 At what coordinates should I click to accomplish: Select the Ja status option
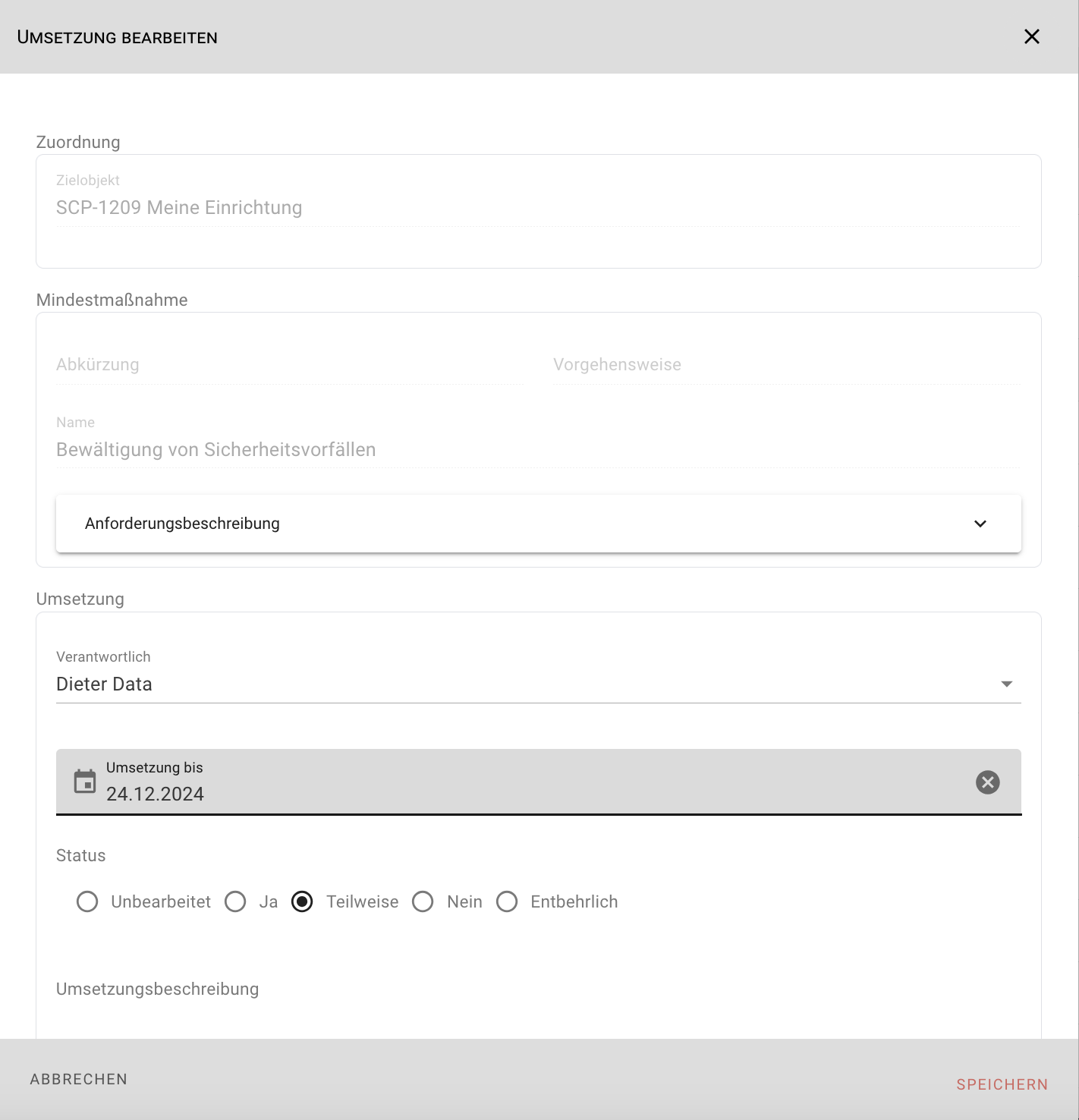coord(235,901)
